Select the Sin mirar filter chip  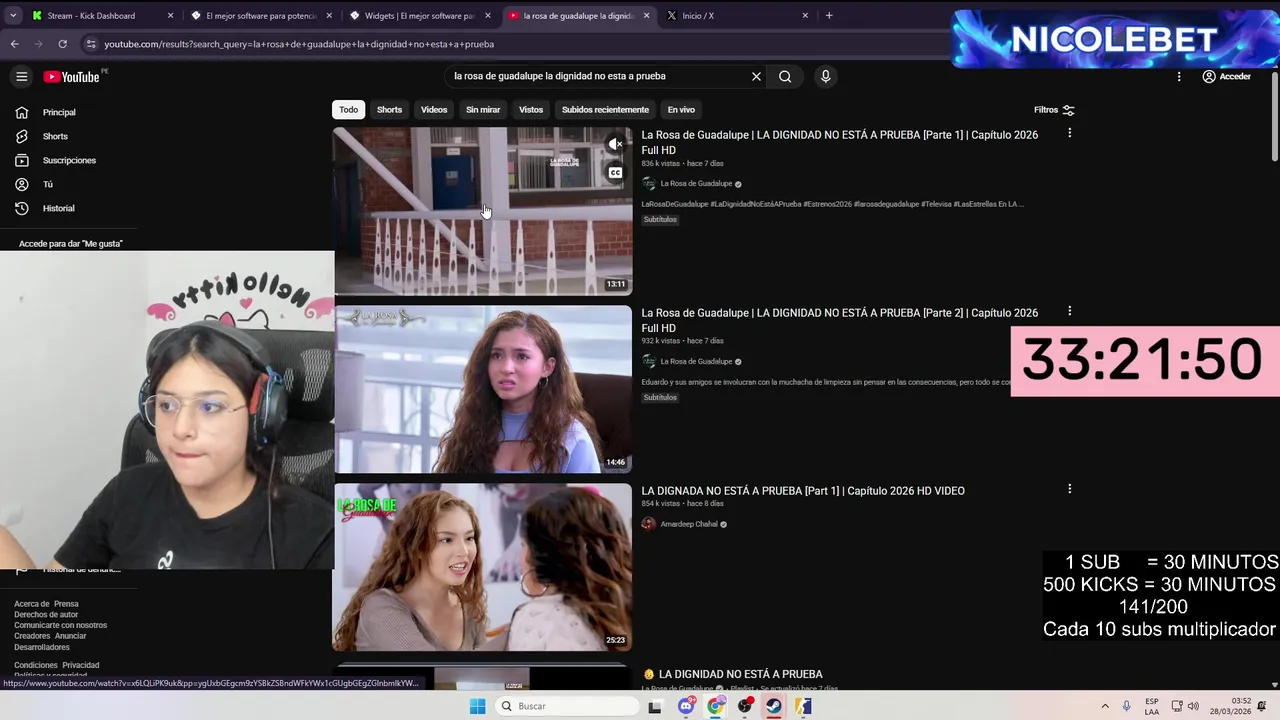[483, 109]
